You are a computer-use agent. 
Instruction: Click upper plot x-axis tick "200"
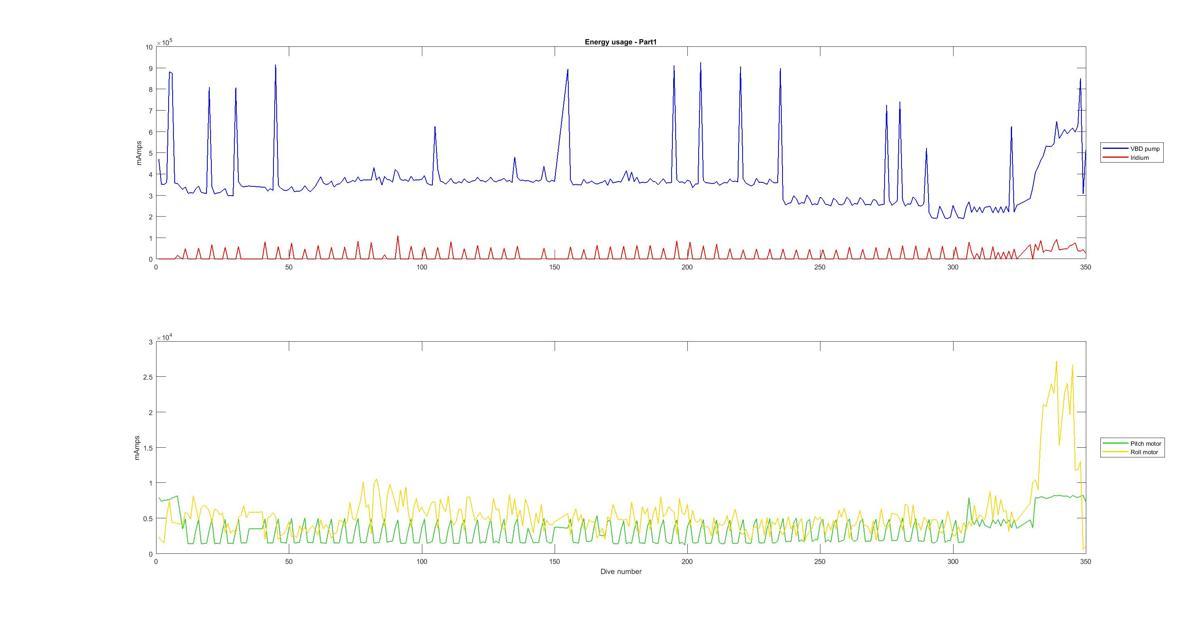click(x=687, y=267)
